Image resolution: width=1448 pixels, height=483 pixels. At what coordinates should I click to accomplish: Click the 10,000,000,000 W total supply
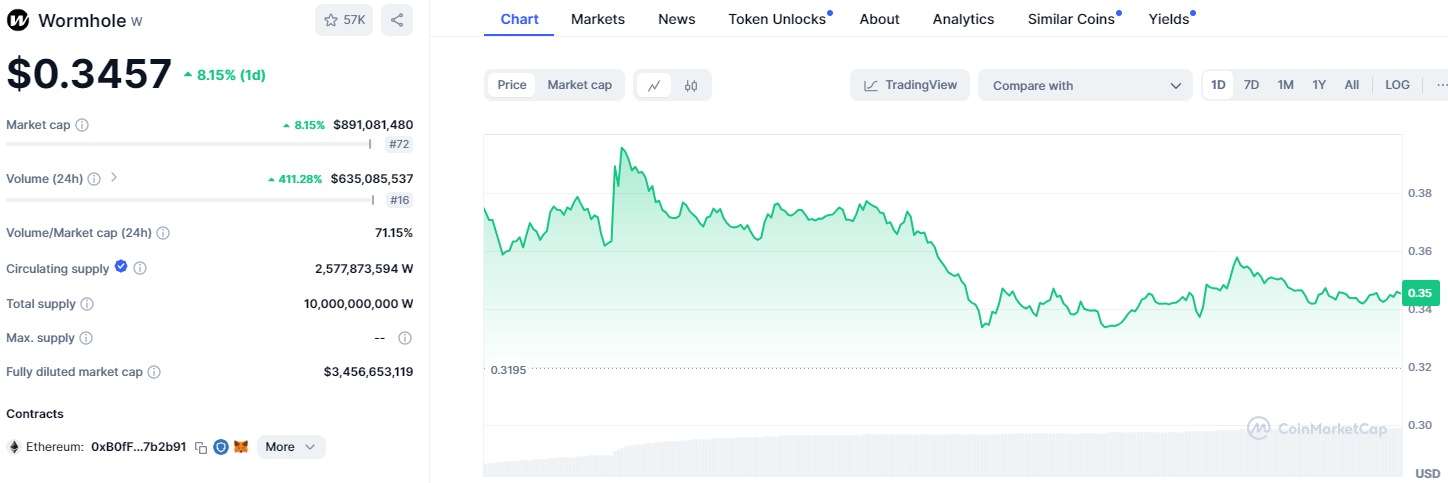(358, 304)
